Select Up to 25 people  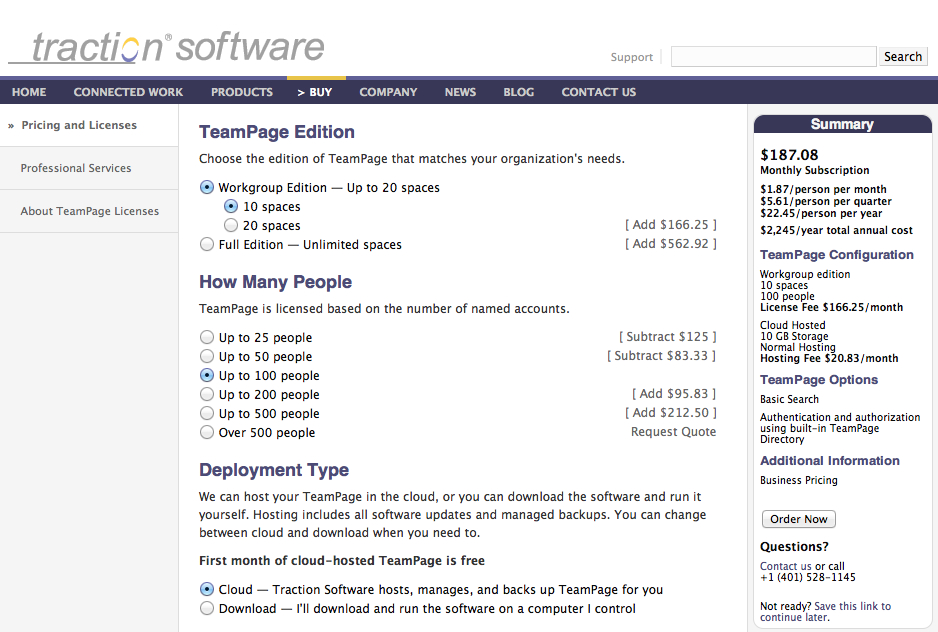207,338
